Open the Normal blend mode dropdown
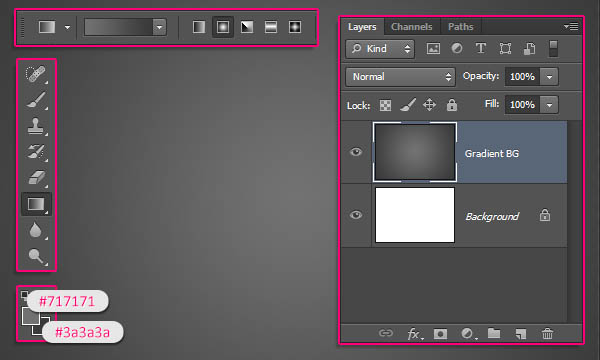The height and width of the screenshot is (360, 600). tap(400, 77)
